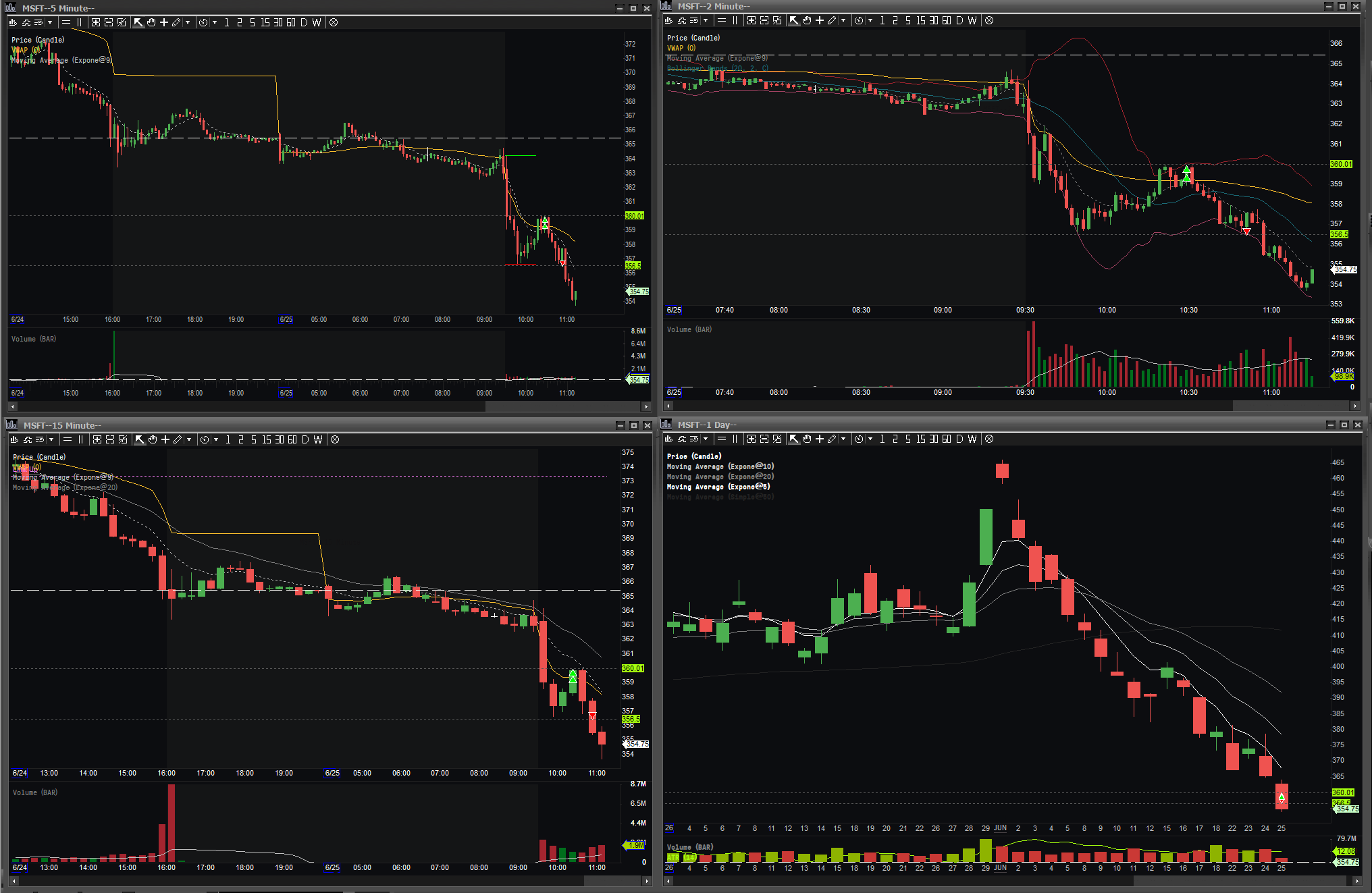Zoom out on the 5 Minute chart
The height and width of the screenshot is (893, 1372).
pyautogui.click(x=109, y=22)
